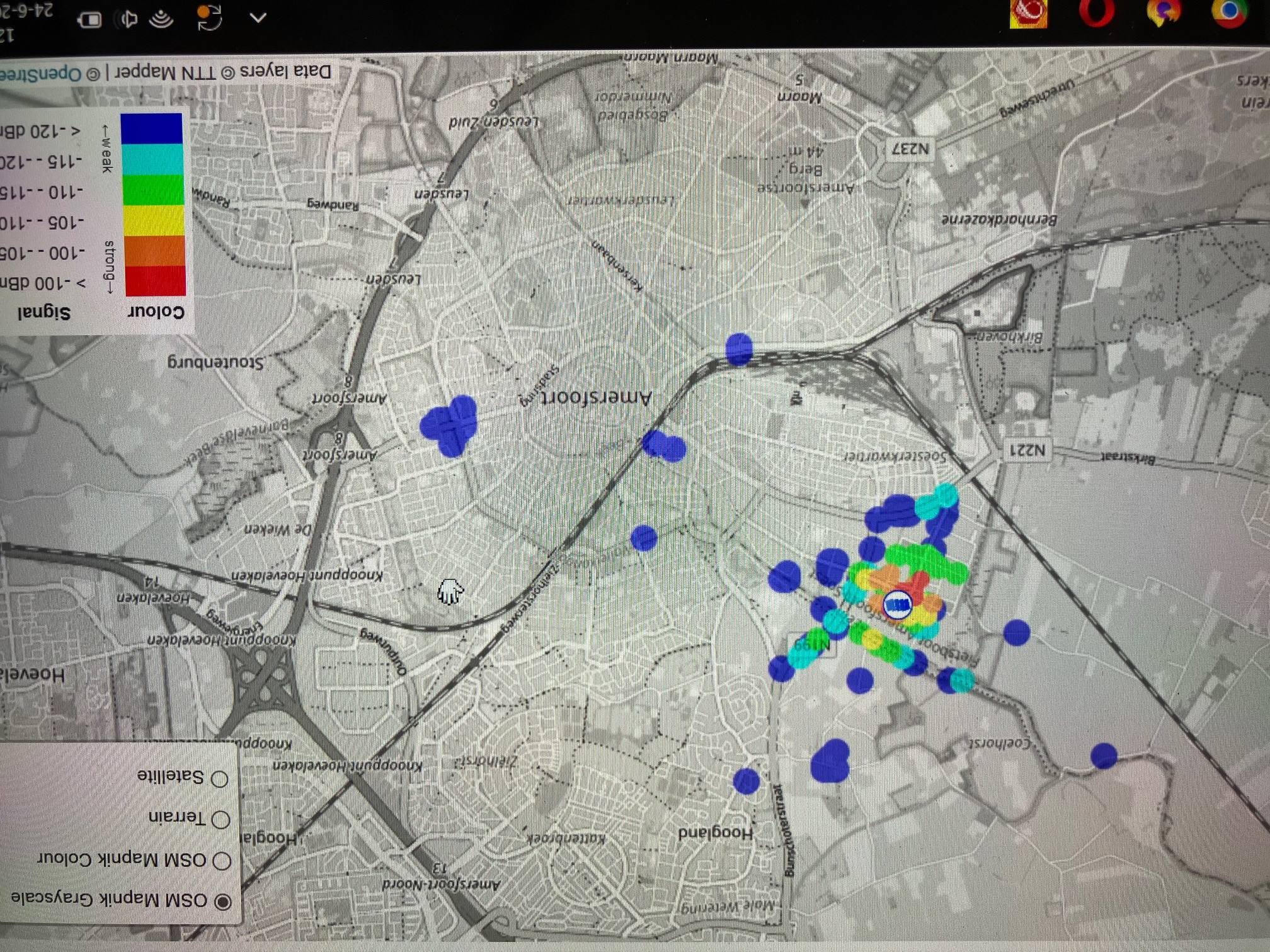Click the Soesterkwartier label

click(895, 456)
